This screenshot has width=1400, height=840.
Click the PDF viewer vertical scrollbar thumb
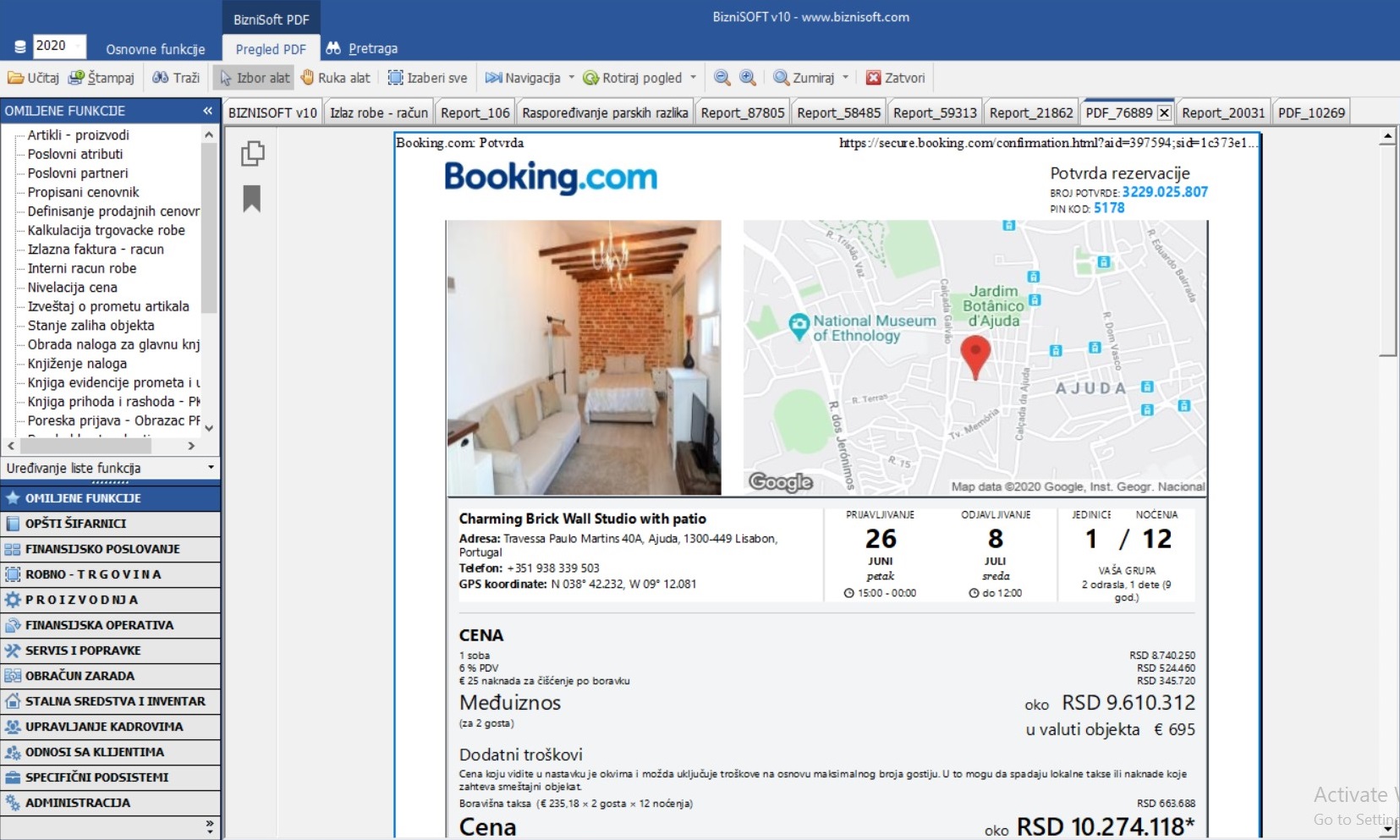tap(1387, 250)
